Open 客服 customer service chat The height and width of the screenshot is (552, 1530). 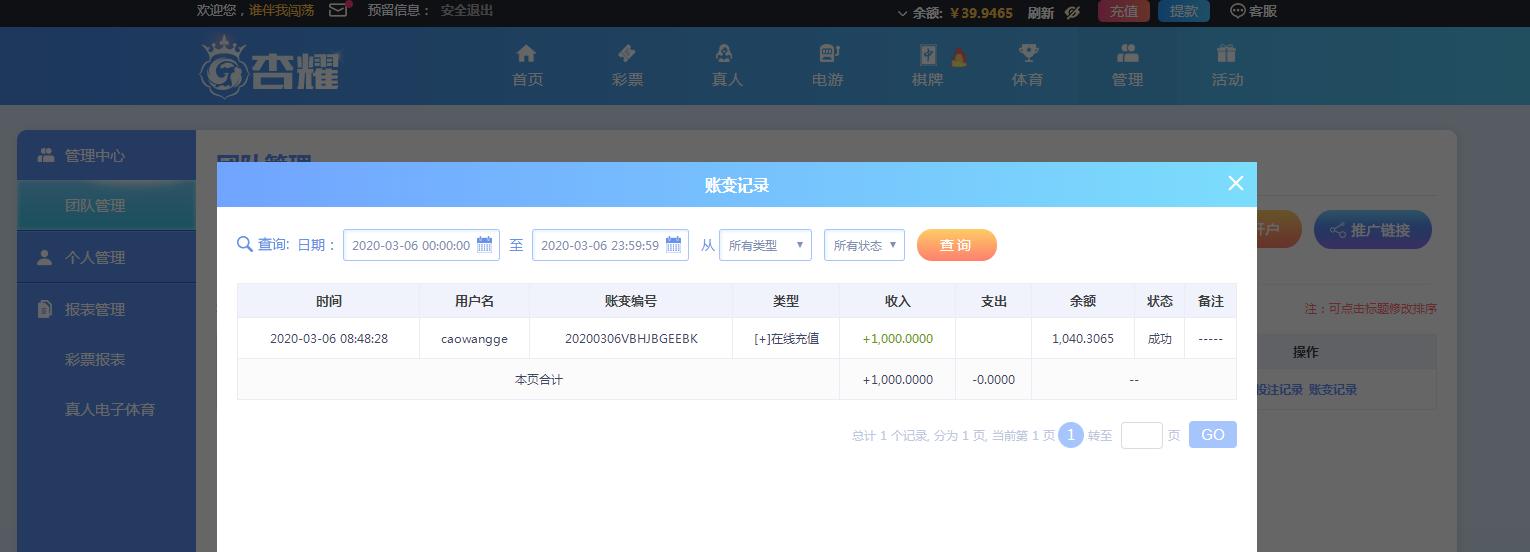tap(1254, 11)
